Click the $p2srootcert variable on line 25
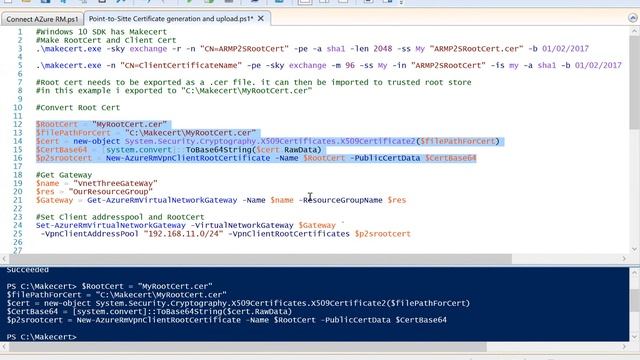640x360 pixels. [x=383, y=234]
